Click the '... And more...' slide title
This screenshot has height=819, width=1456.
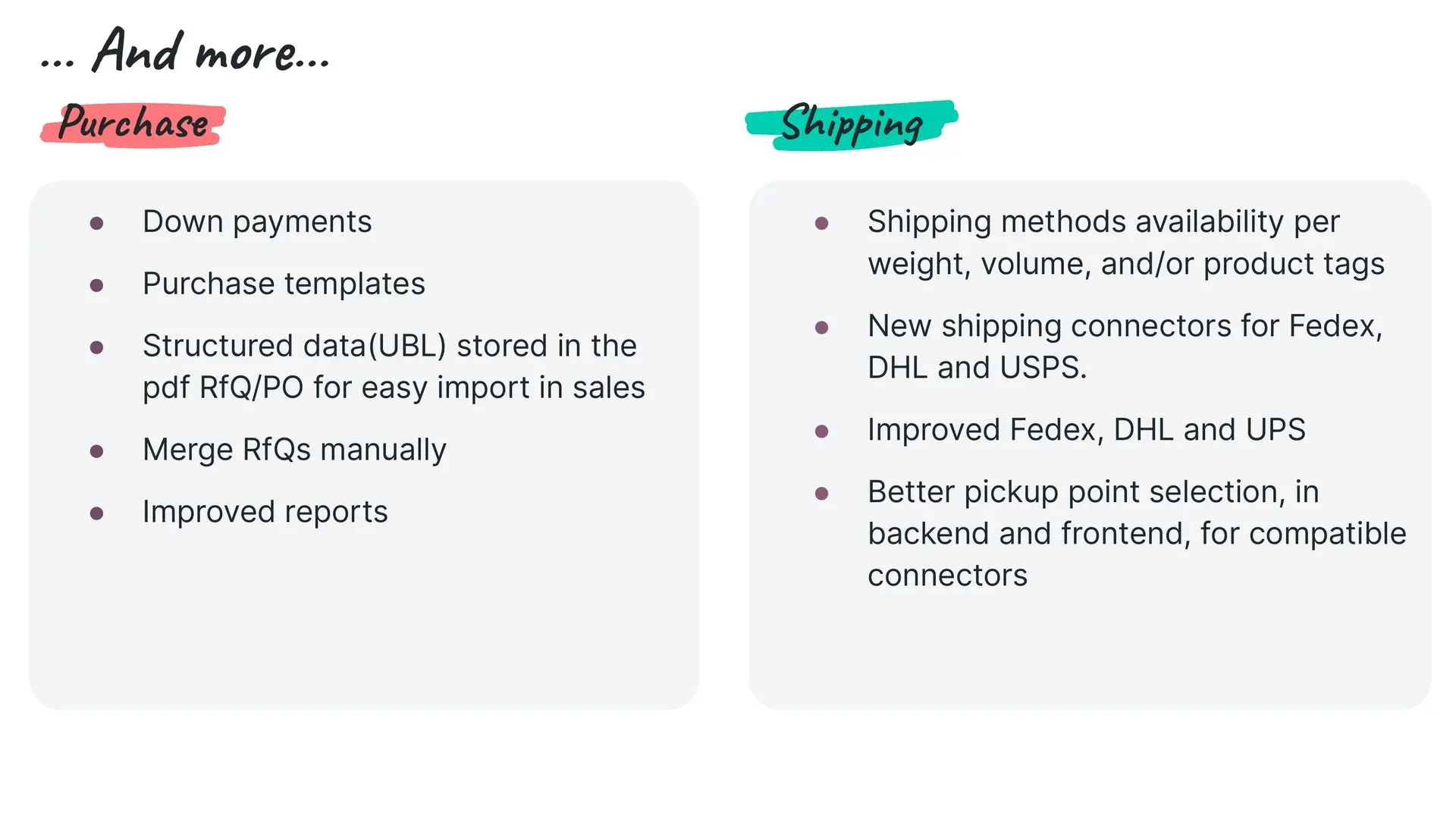click(186, 51)
